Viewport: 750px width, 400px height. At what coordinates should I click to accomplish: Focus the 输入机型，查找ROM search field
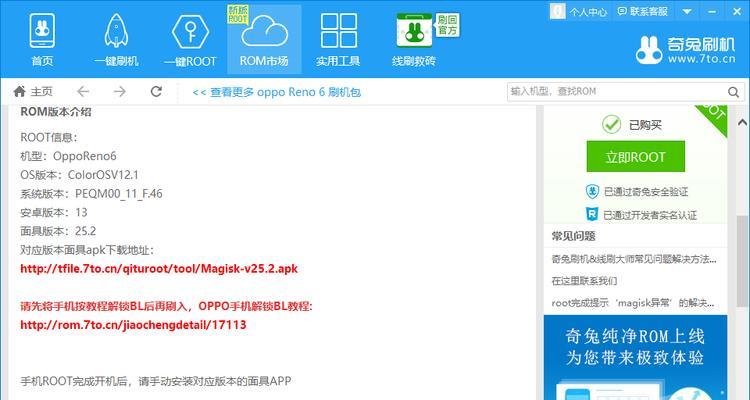617,91
